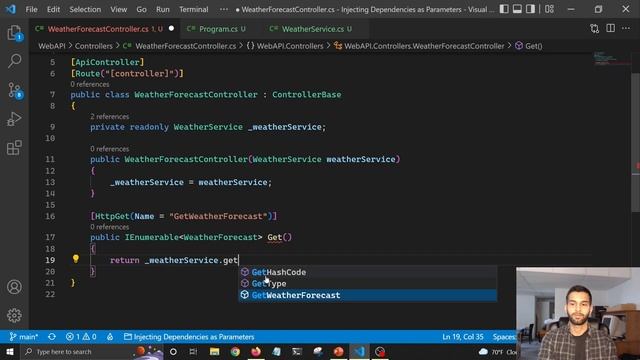Open the Run and Debug view
Screen dimensions: 640x360
pos(14,119)
